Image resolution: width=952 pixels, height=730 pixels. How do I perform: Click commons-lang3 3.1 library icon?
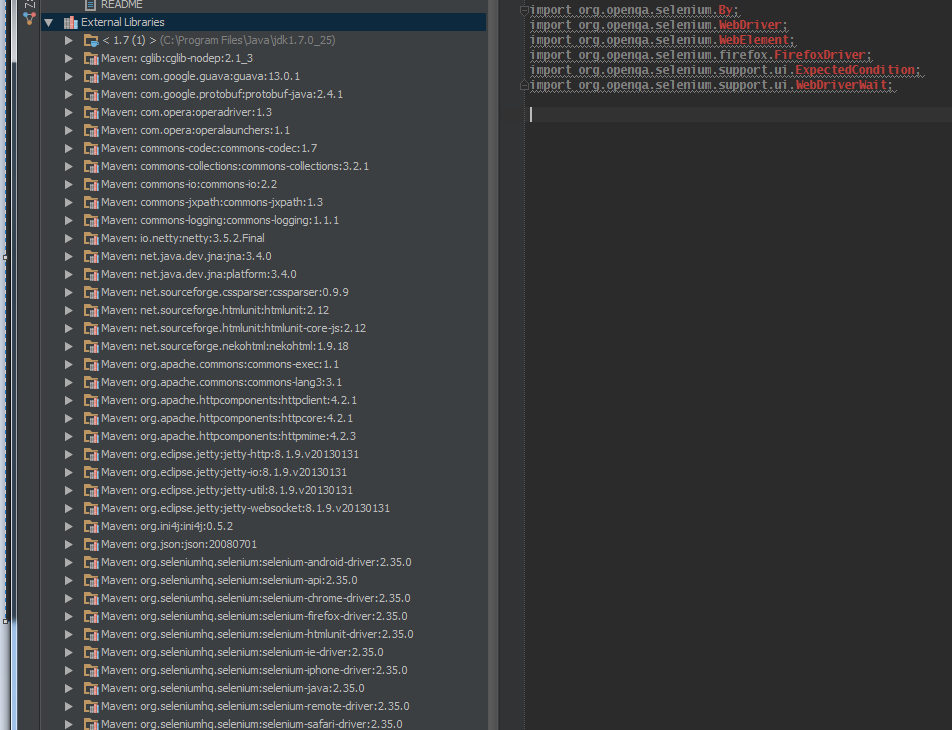pyautogui.click(x=91, y=383)
